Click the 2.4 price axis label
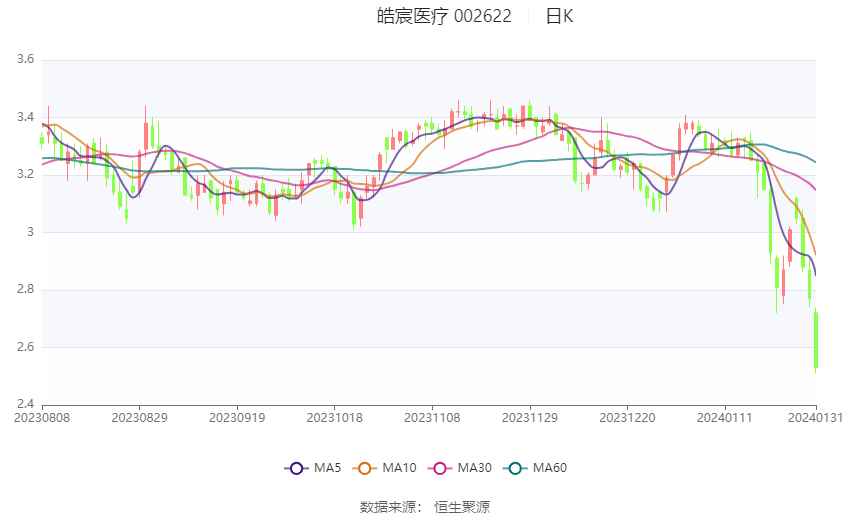The image size is (850, 517). [x=25, y=404]
